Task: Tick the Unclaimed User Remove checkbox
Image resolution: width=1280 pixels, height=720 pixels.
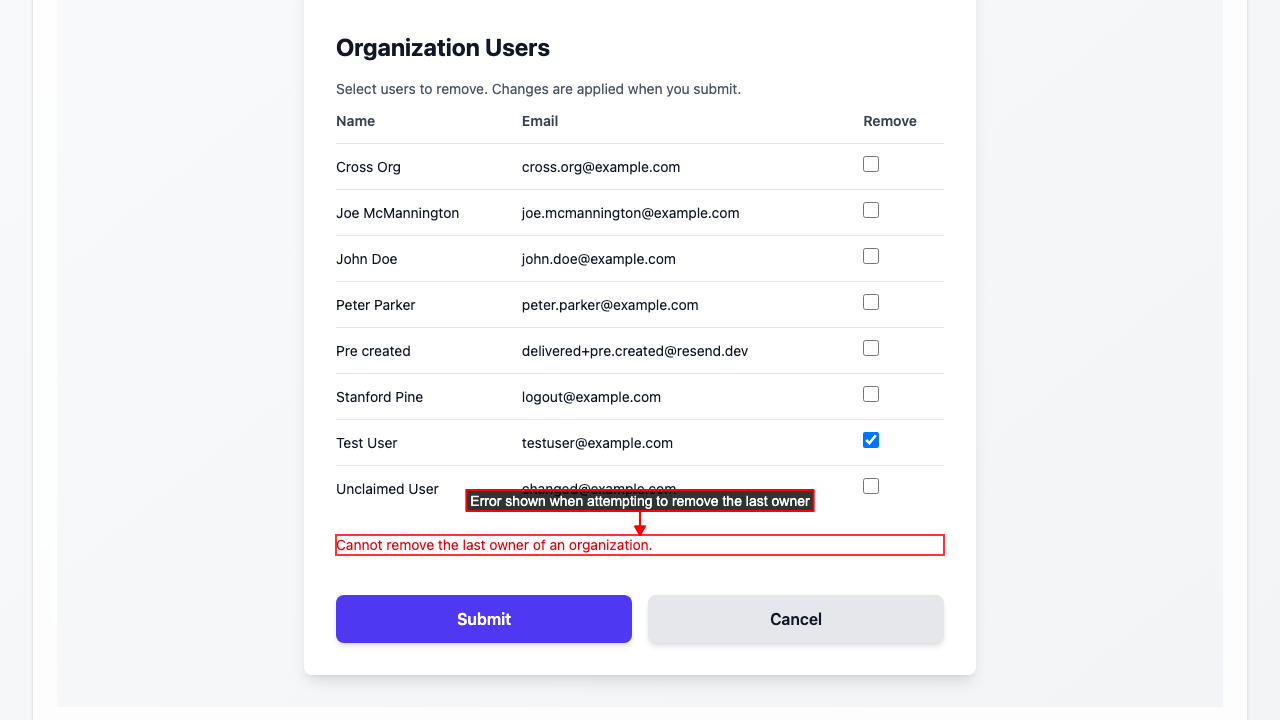Action: pos(871,486)
